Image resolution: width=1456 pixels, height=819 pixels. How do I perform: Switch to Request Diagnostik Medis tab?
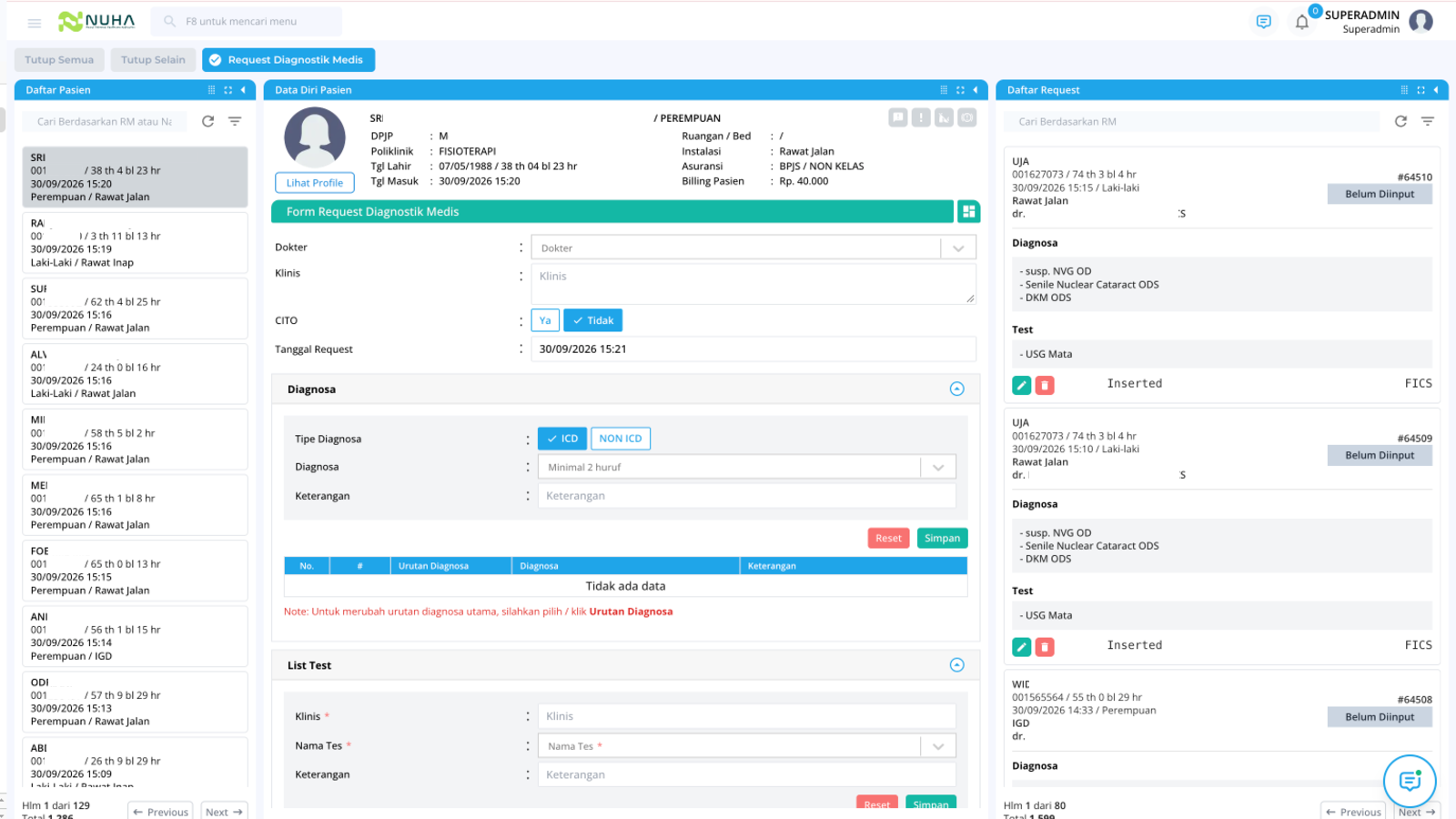point(288,60)
